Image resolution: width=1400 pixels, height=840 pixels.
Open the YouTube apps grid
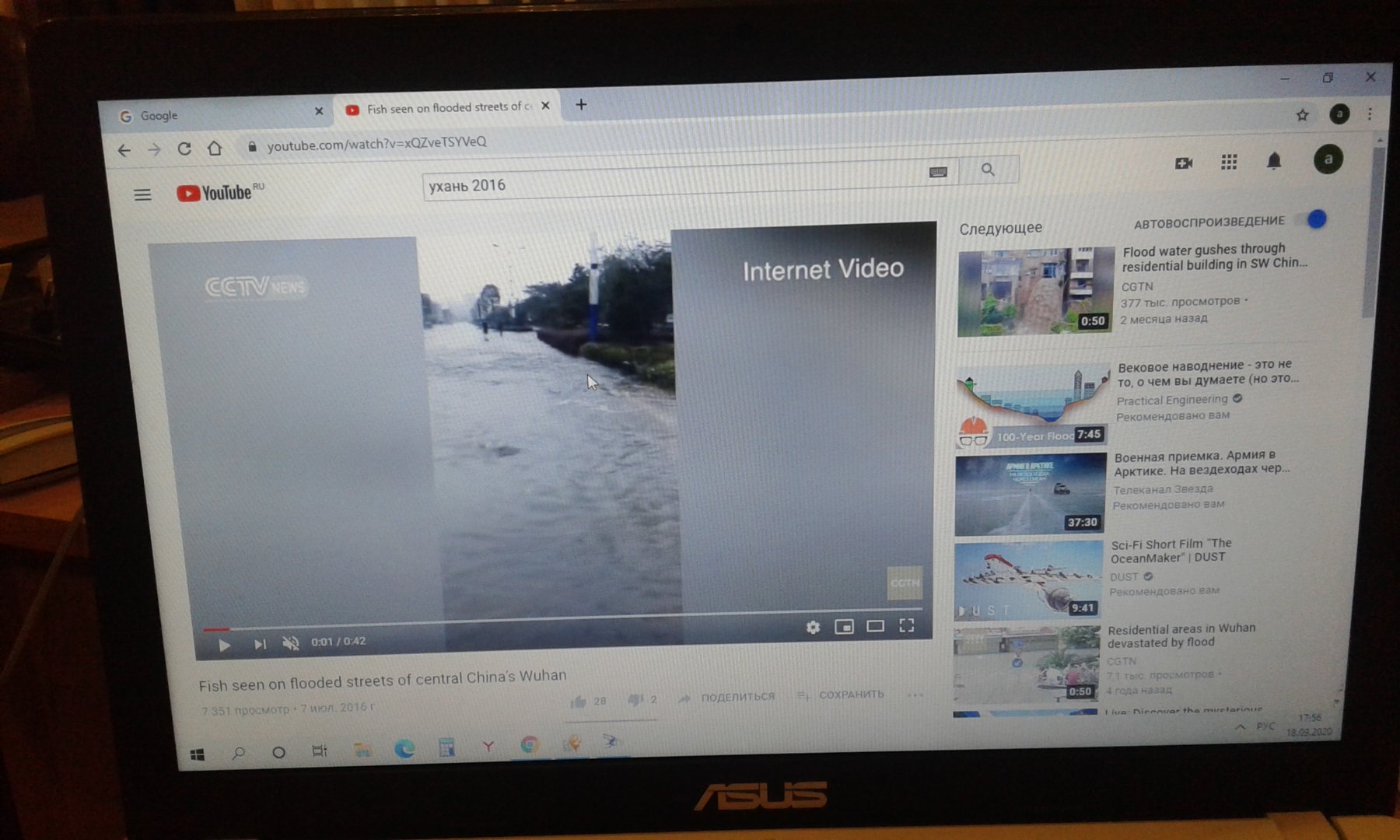pyautogui.click(x=1229, y=162)
